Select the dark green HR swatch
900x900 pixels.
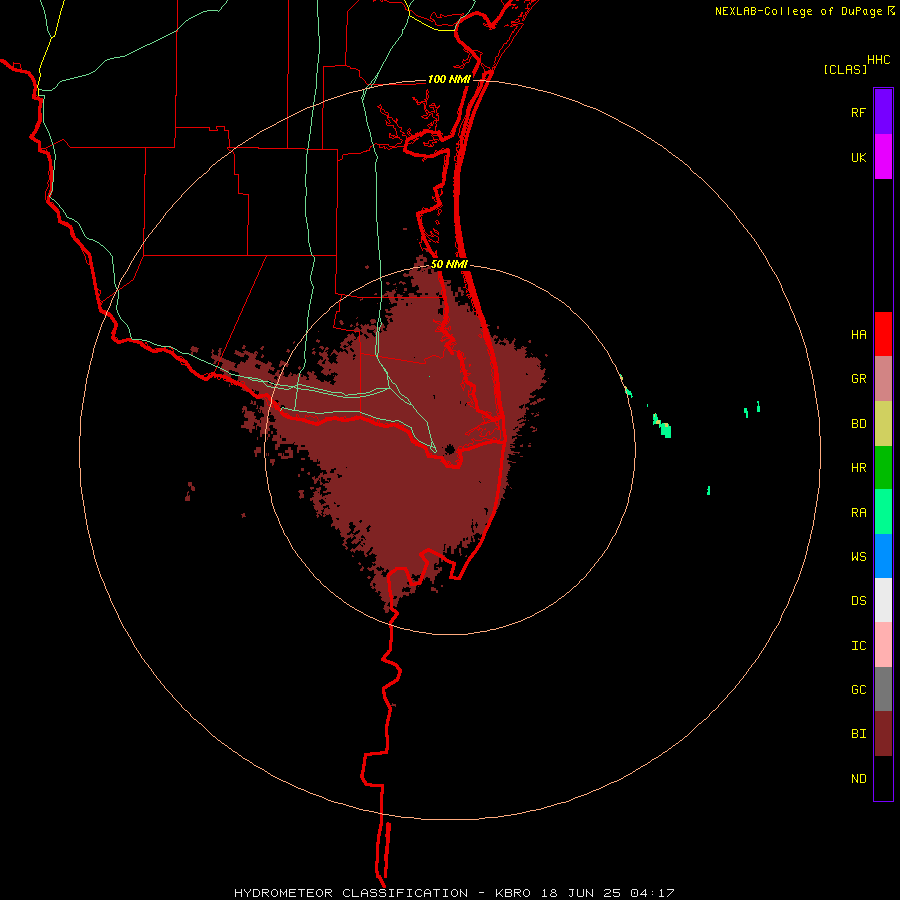883,467
